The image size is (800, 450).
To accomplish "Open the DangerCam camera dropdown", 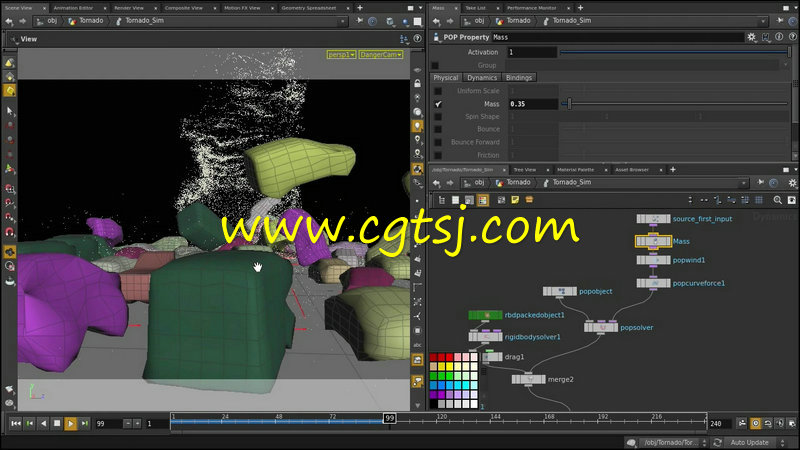I will (381, 55).
